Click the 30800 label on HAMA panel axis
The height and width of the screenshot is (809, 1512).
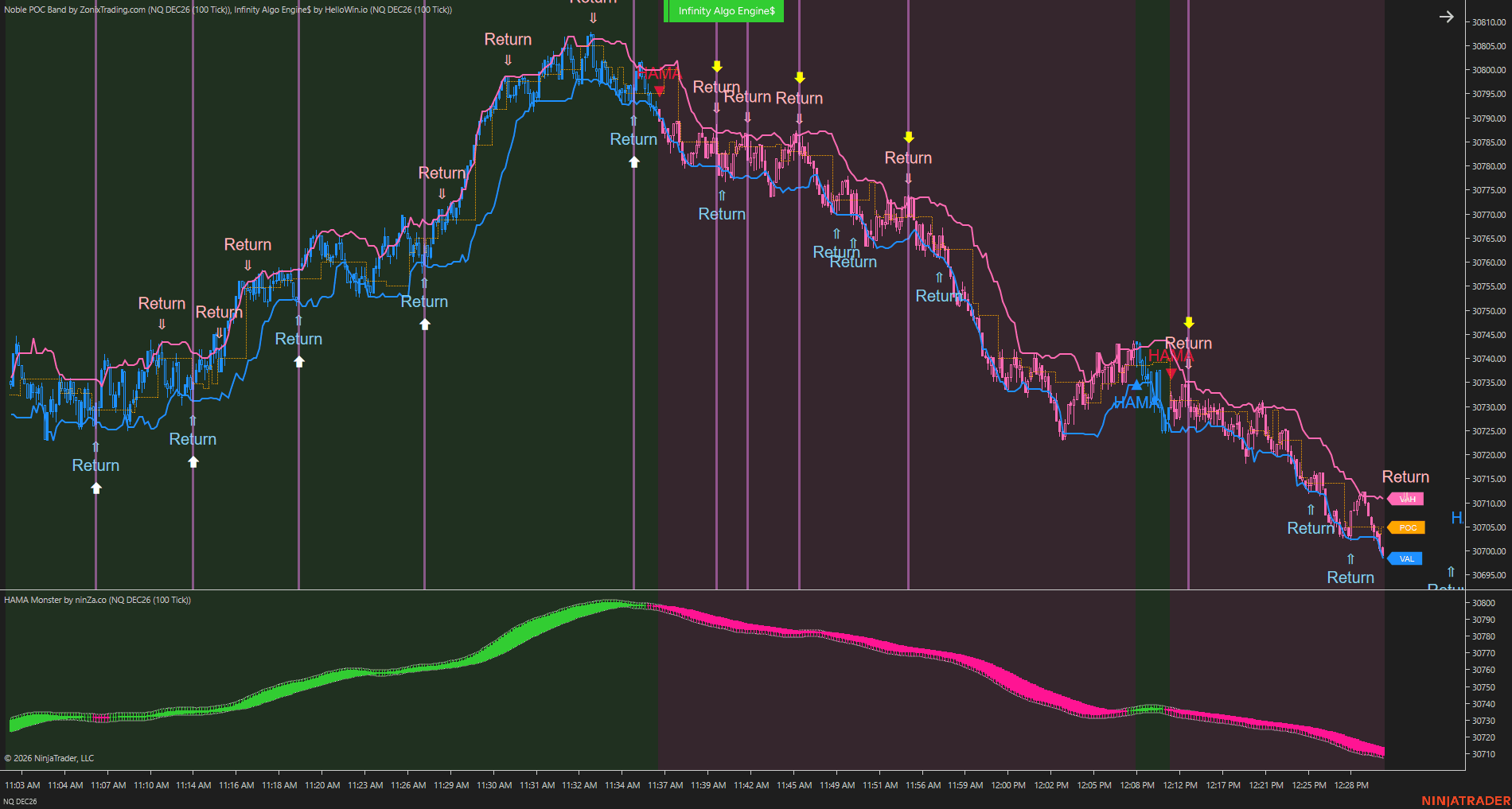pos(1483,603)
